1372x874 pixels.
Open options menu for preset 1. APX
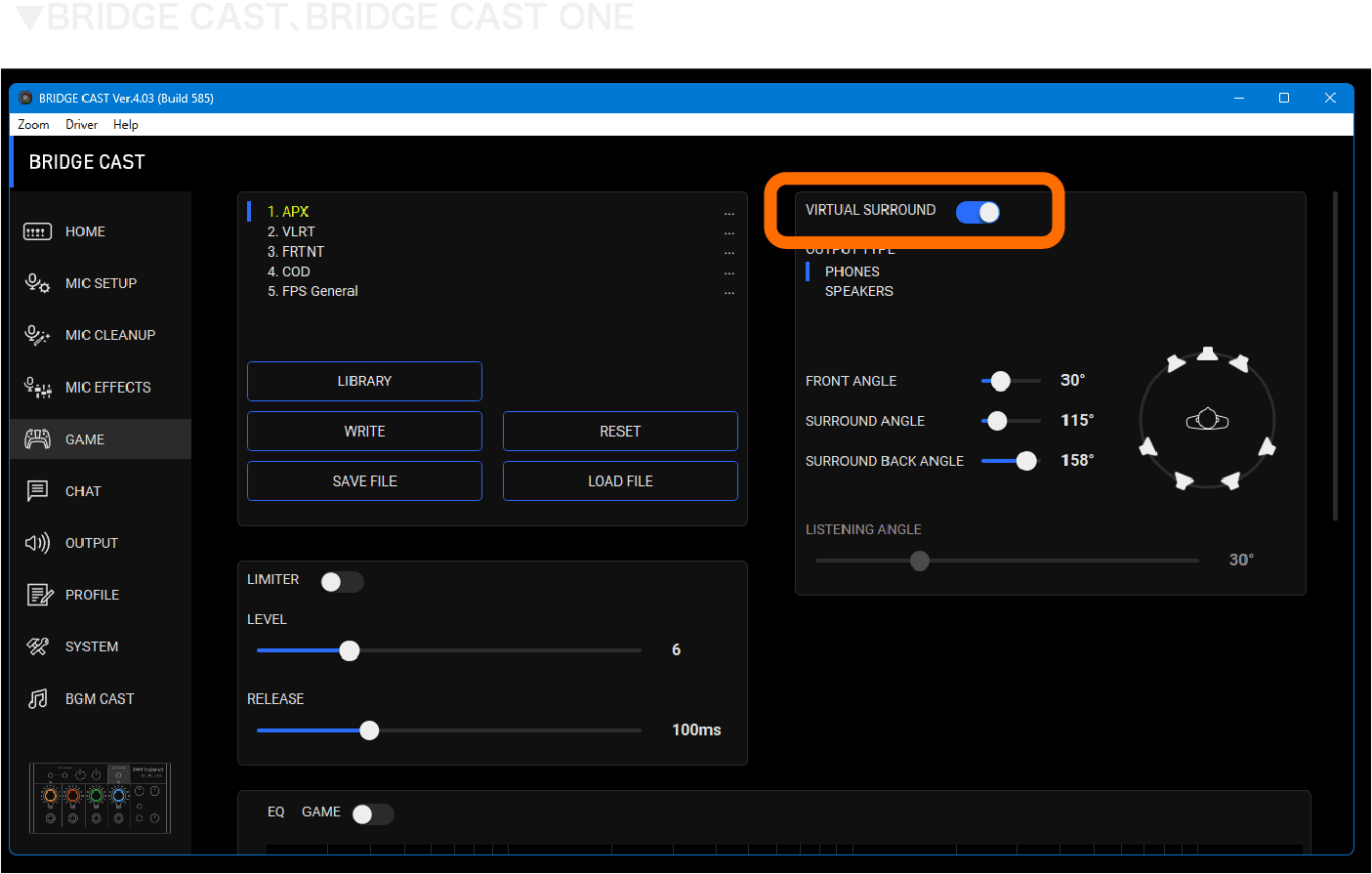(728, 213)
